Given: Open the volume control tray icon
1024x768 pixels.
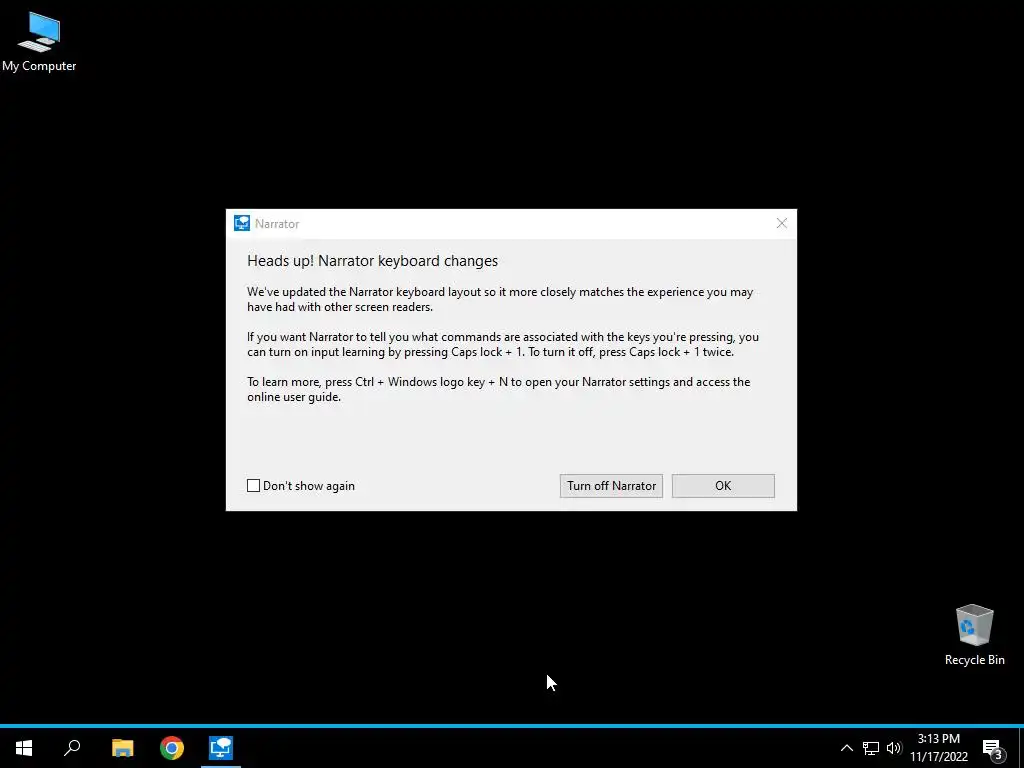Looking at the screenshot, I should 894,748.
